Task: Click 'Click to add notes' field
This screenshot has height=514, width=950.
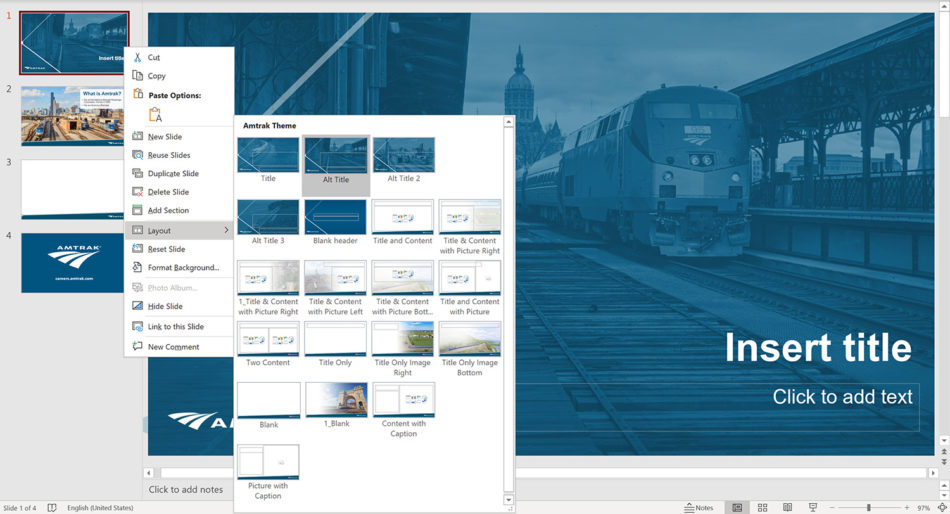Action: click(x=186, y=489)
